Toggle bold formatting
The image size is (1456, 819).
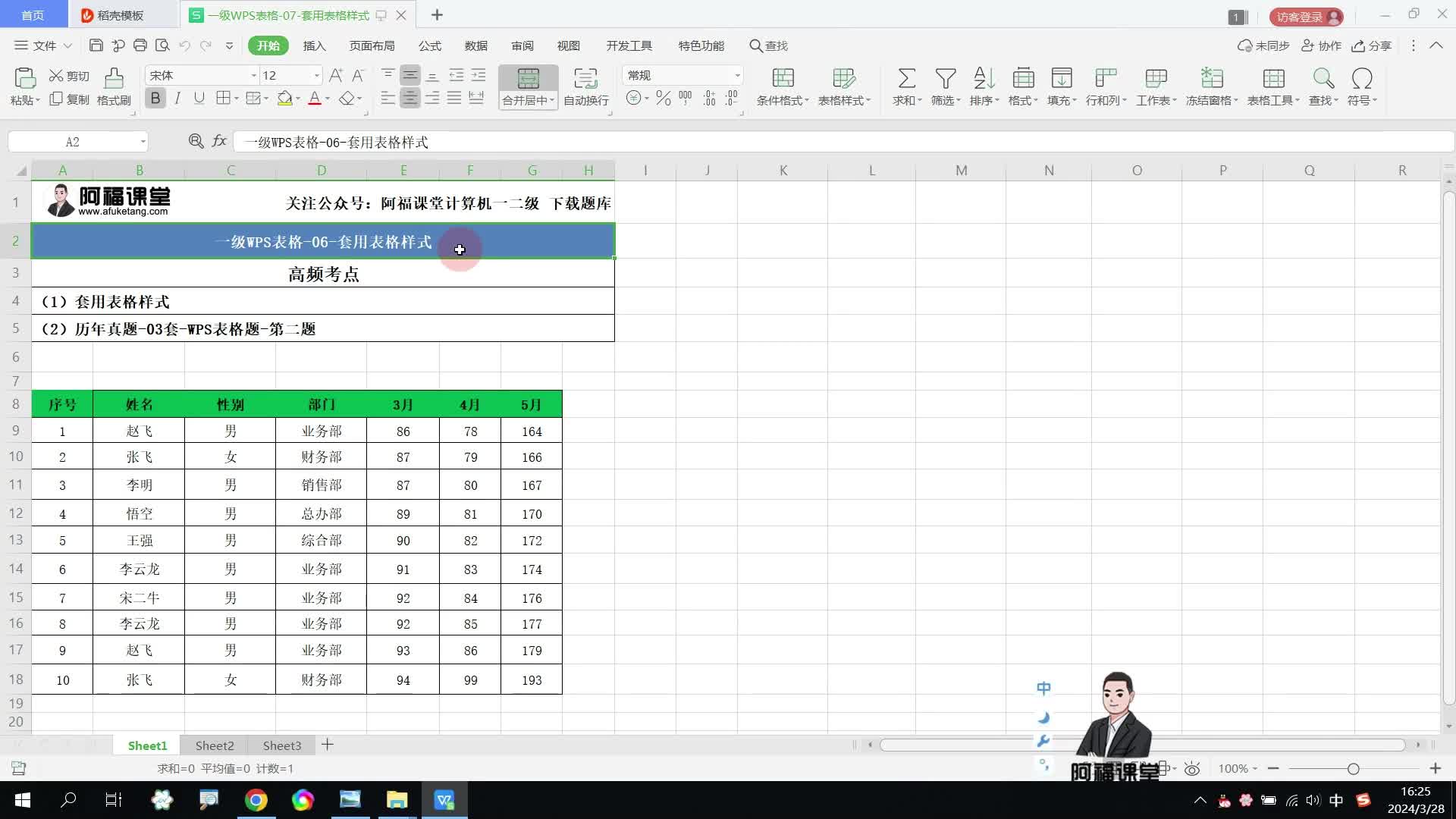tap(155, 99)
